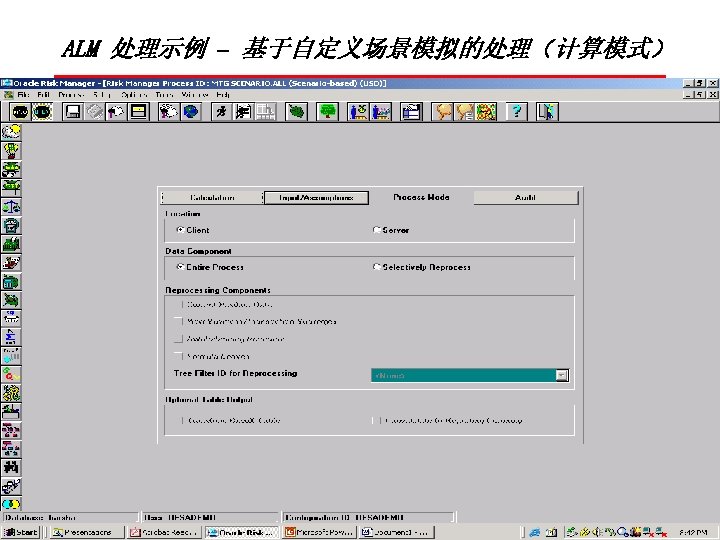Viewport: 720px width, 540px height.
Task: Open the Edit menu
Action: tap(44, 95)
